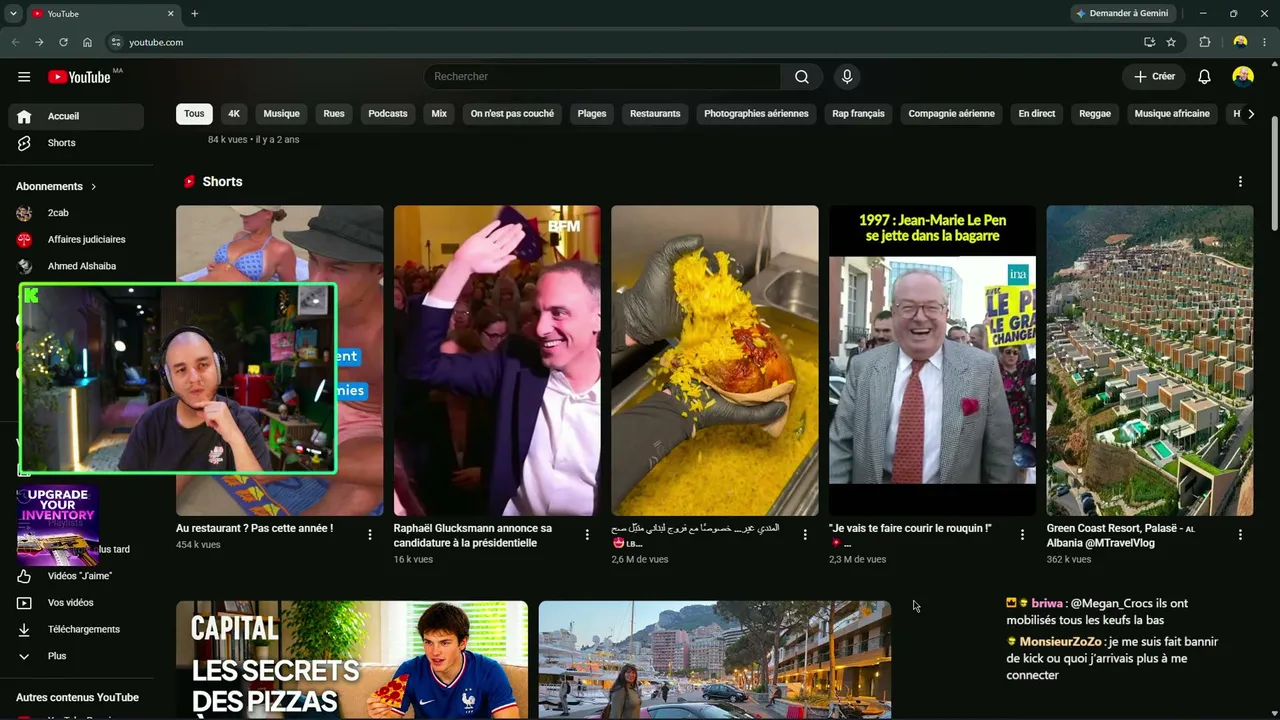Screen dimensions: 1280x720
Task: Open the 2cab channel avatar
Action: tap(24, 213)
